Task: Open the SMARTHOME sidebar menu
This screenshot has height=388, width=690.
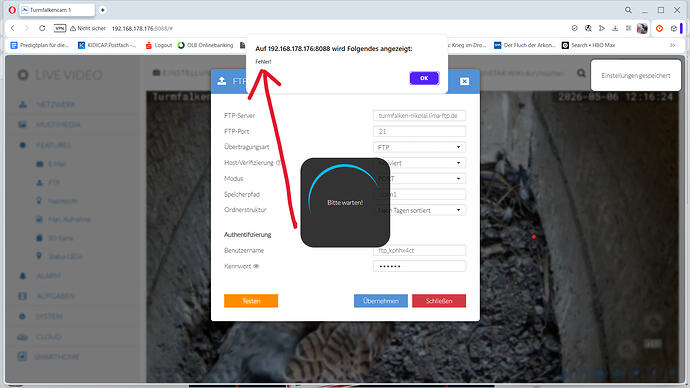Action: click(57, 357)
